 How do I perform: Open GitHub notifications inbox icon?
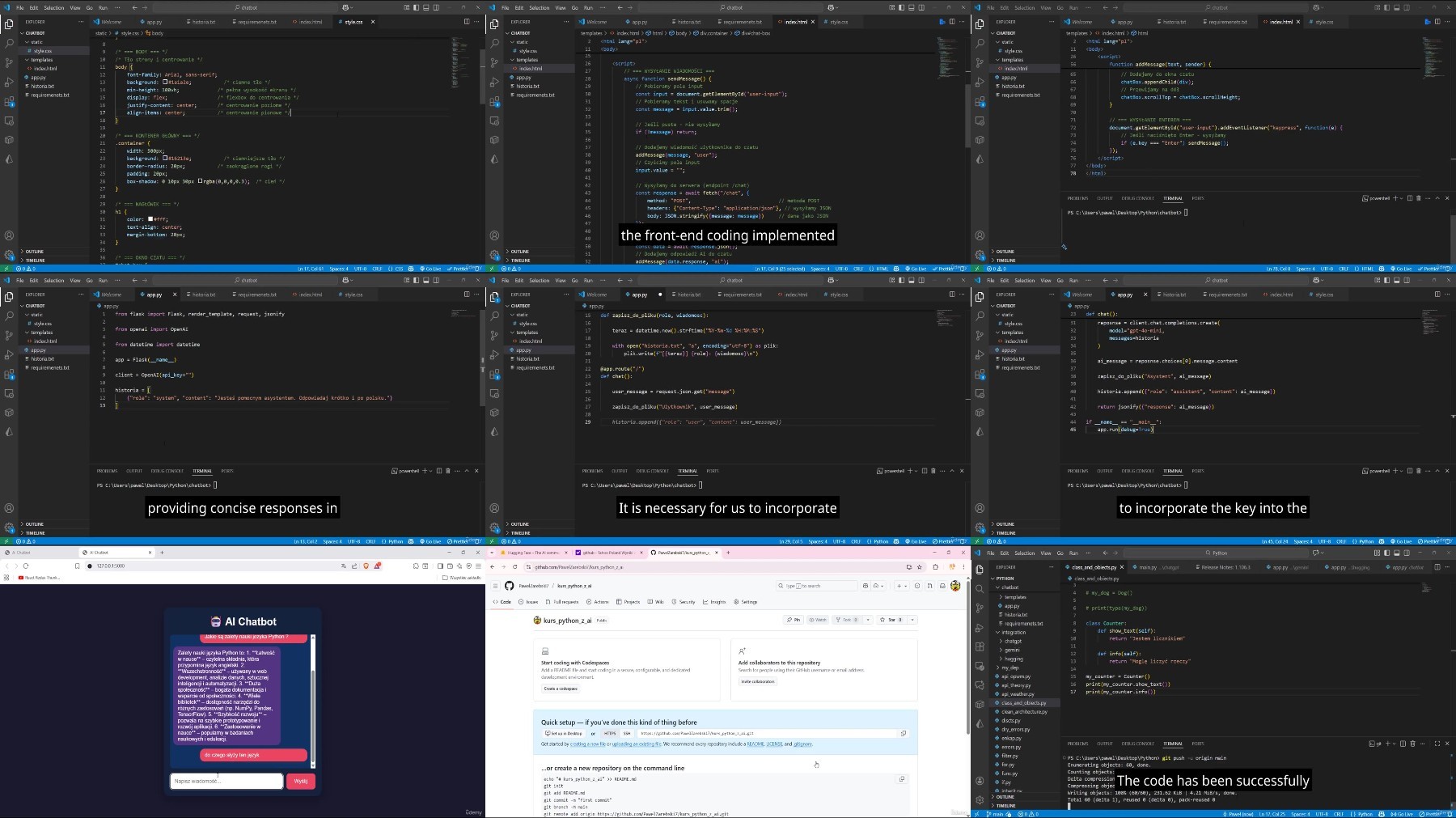point(942,586)
